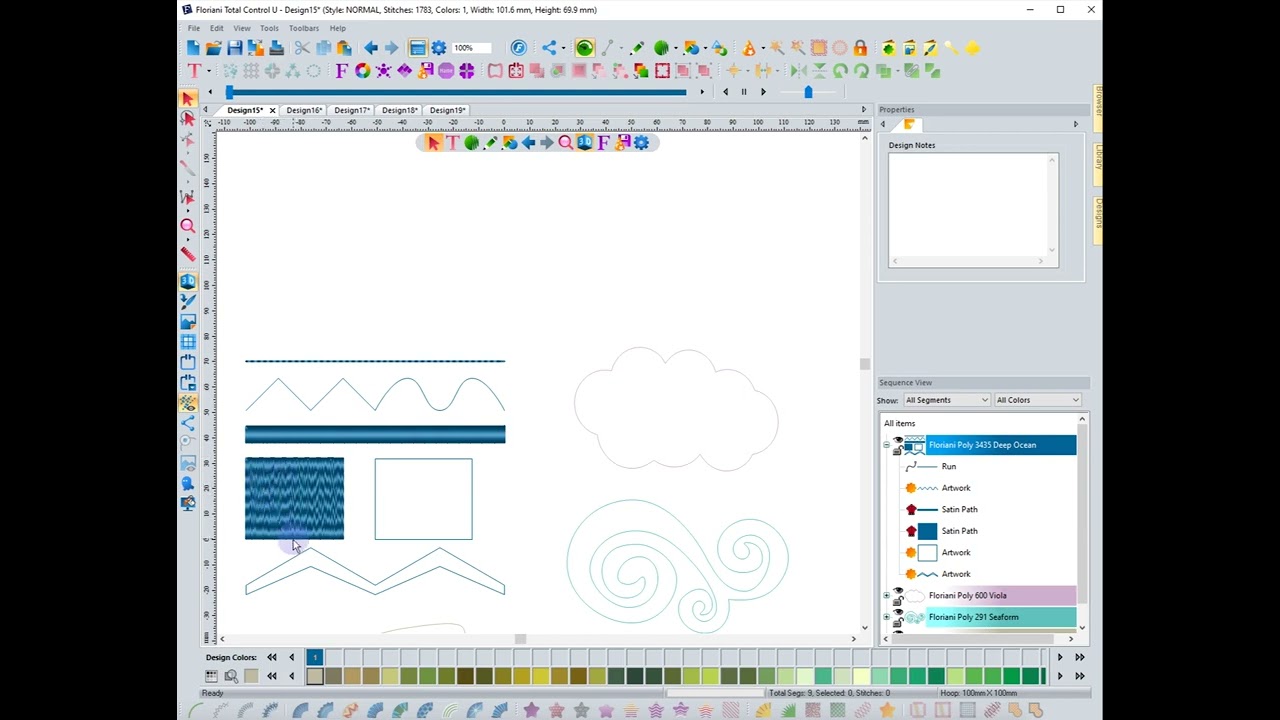Click the magic wand tool icon
This screenshot has width=1280, height=720.
pos(776,48)
